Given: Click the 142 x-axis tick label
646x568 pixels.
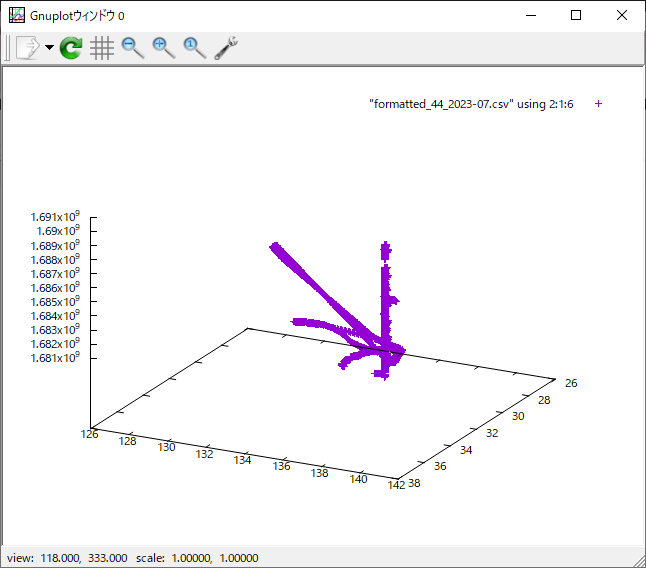Looking at the screenshot, I should tap(397, 486).
